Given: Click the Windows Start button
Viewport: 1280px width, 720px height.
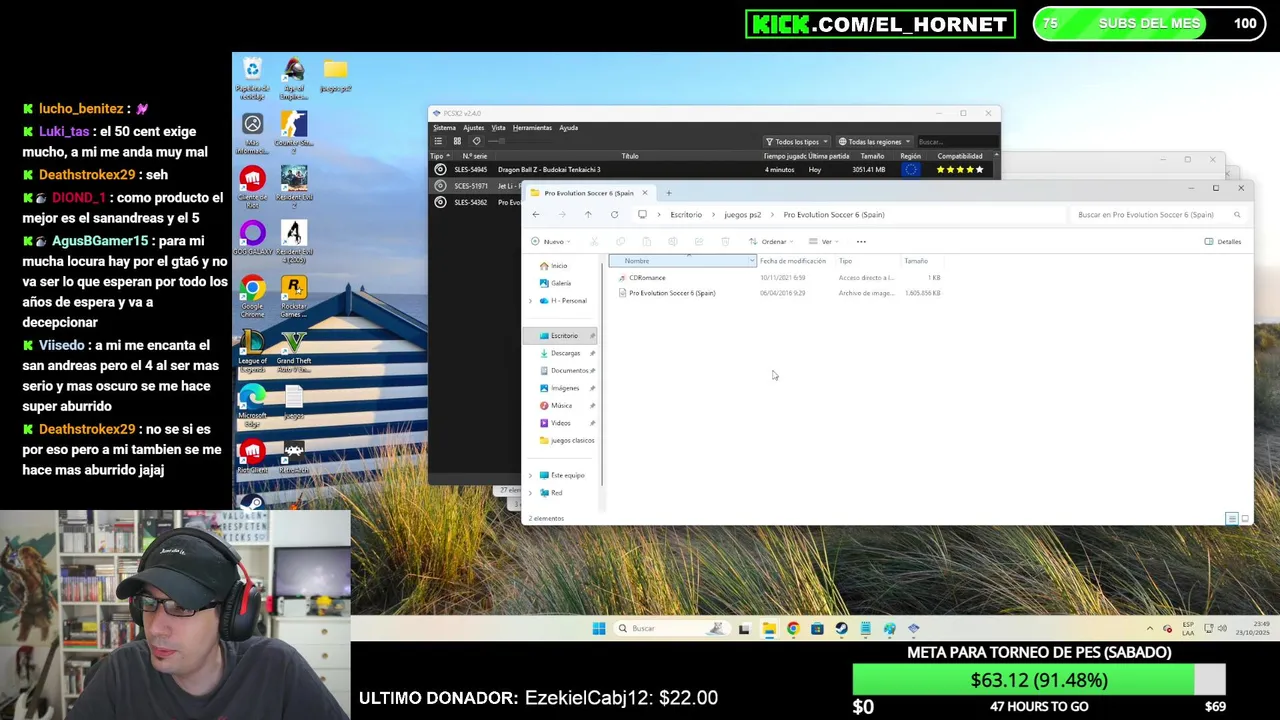Looking at the screenshot, I should [598, 628].
